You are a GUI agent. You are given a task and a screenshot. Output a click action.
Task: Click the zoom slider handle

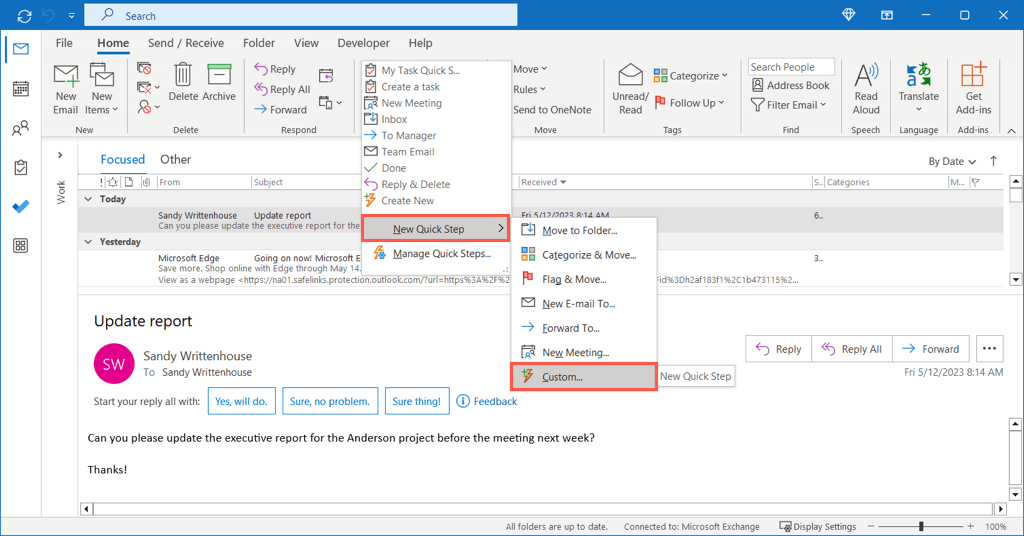(x=921, y=526)
